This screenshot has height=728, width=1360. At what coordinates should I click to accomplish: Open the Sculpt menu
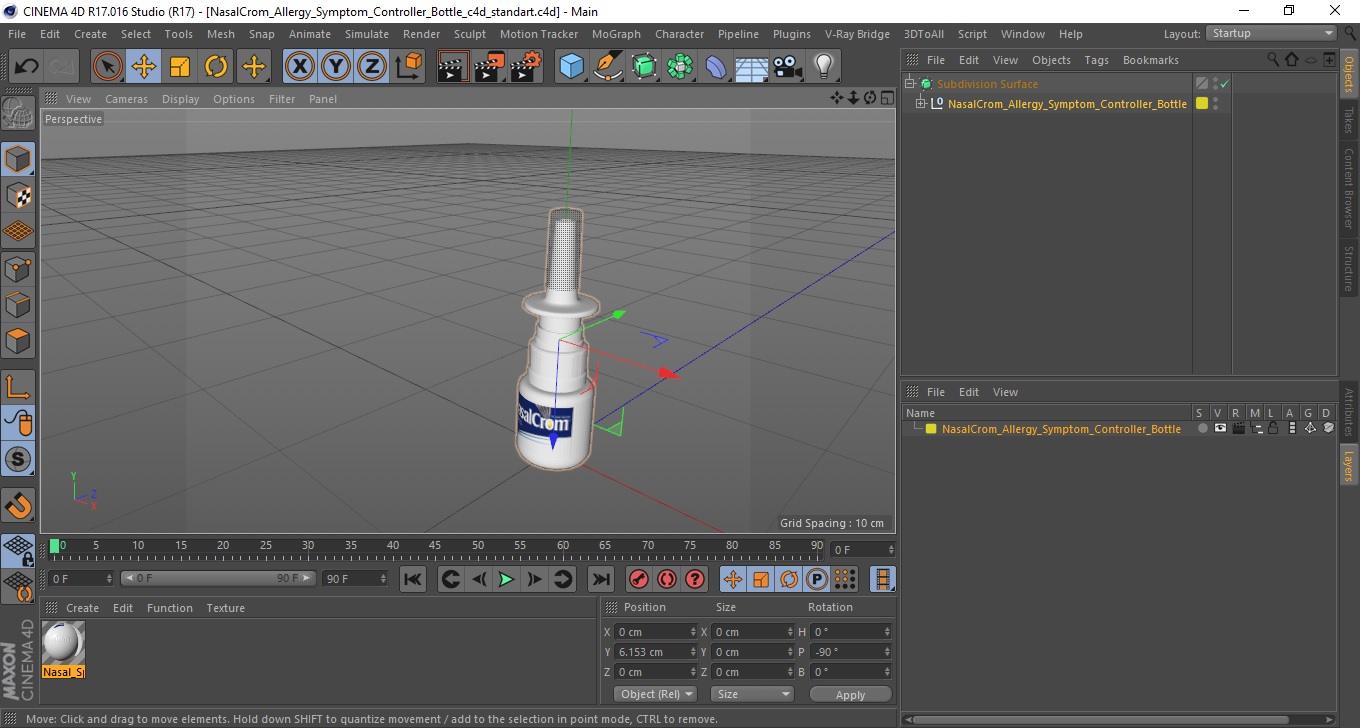pyautogui.click(x=470, y=34)
